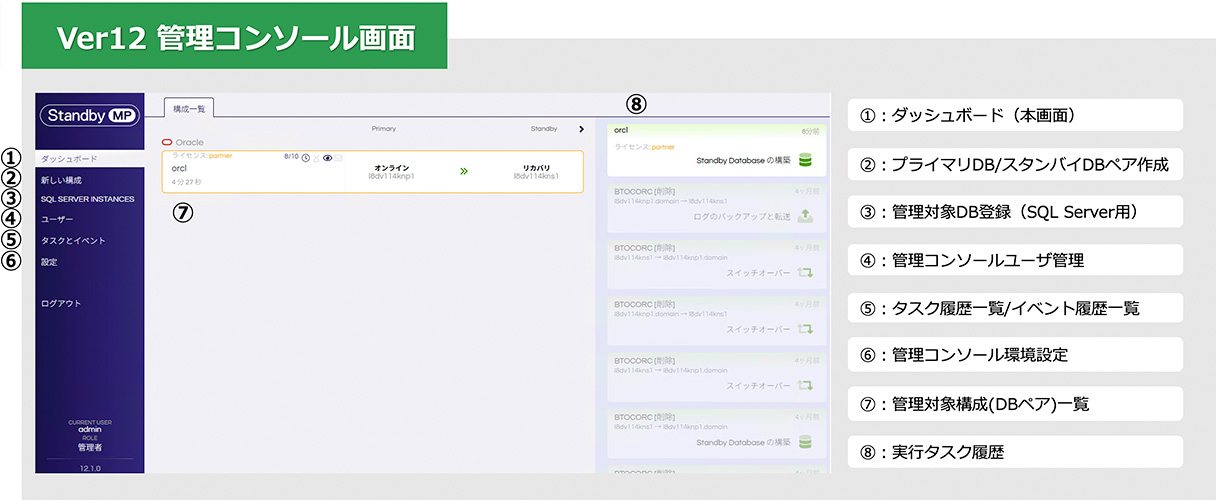Open the 構成一覧 tab
The height and width of the screenshot is (500, 1216).
[183, 107]
